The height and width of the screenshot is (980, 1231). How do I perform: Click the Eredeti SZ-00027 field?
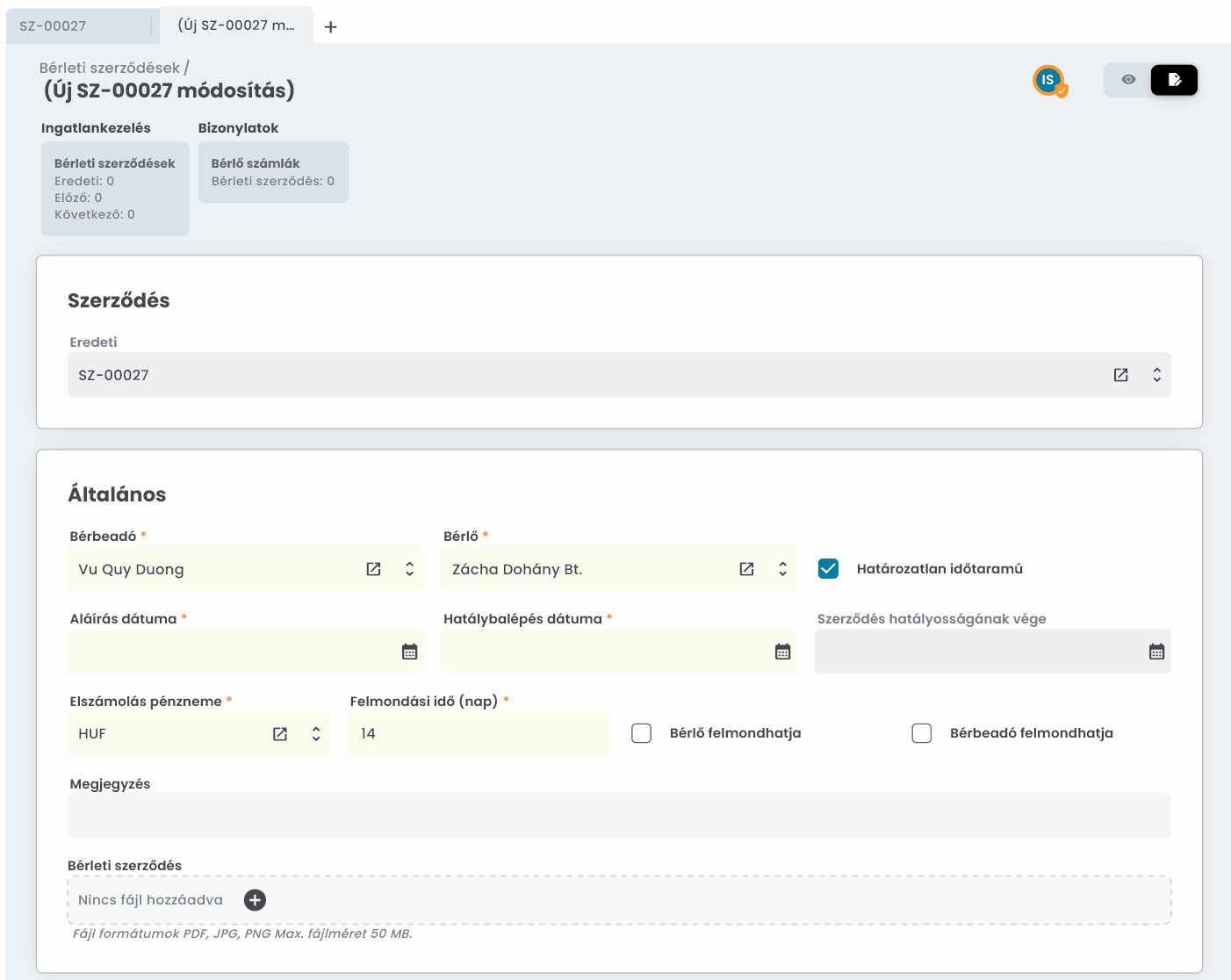(x=619, y=375)
